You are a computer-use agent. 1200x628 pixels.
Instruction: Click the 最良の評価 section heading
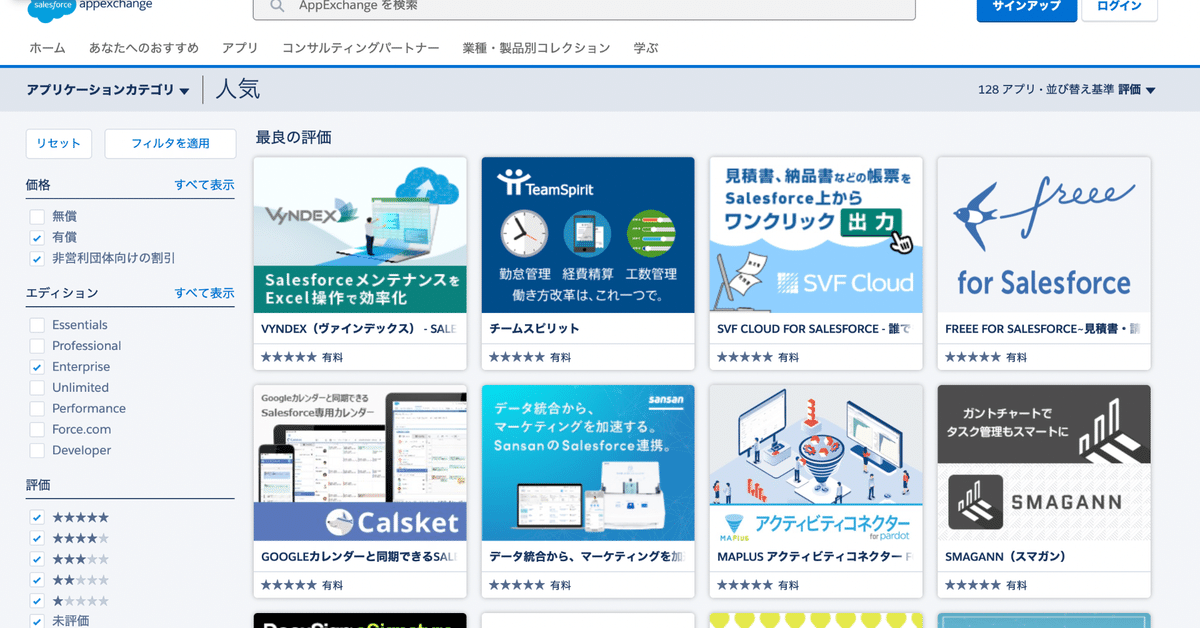(293, 137)
